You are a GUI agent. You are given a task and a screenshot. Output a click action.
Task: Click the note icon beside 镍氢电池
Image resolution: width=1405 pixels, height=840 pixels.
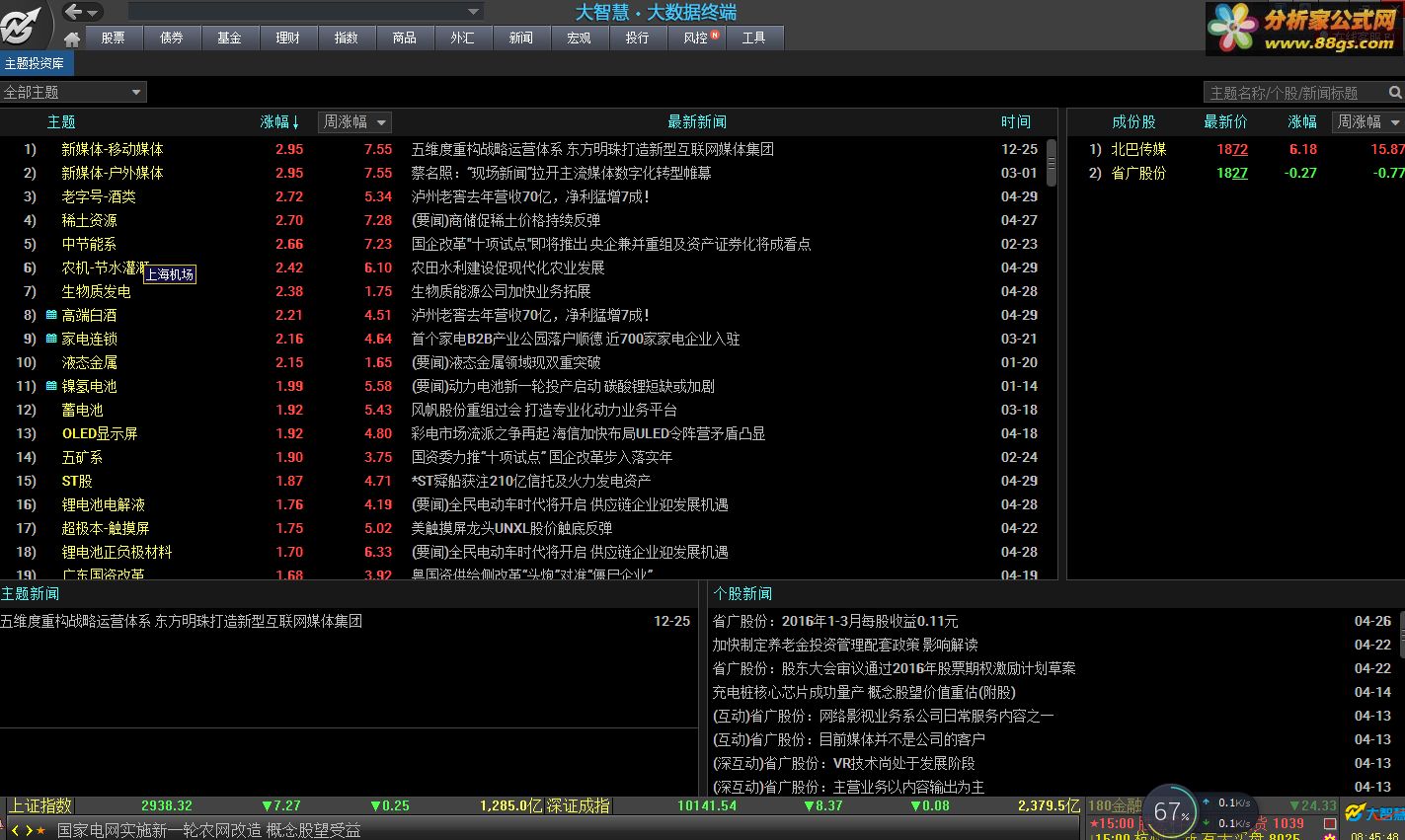pos(51,386)
